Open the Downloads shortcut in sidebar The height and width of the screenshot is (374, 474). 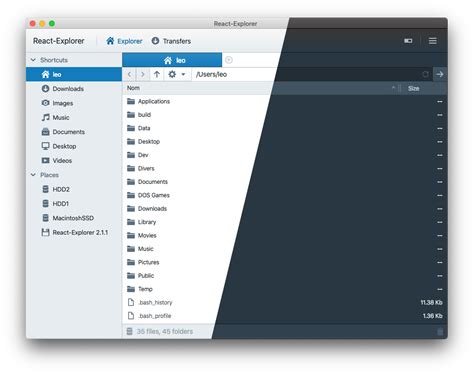[x=74, y=89]
